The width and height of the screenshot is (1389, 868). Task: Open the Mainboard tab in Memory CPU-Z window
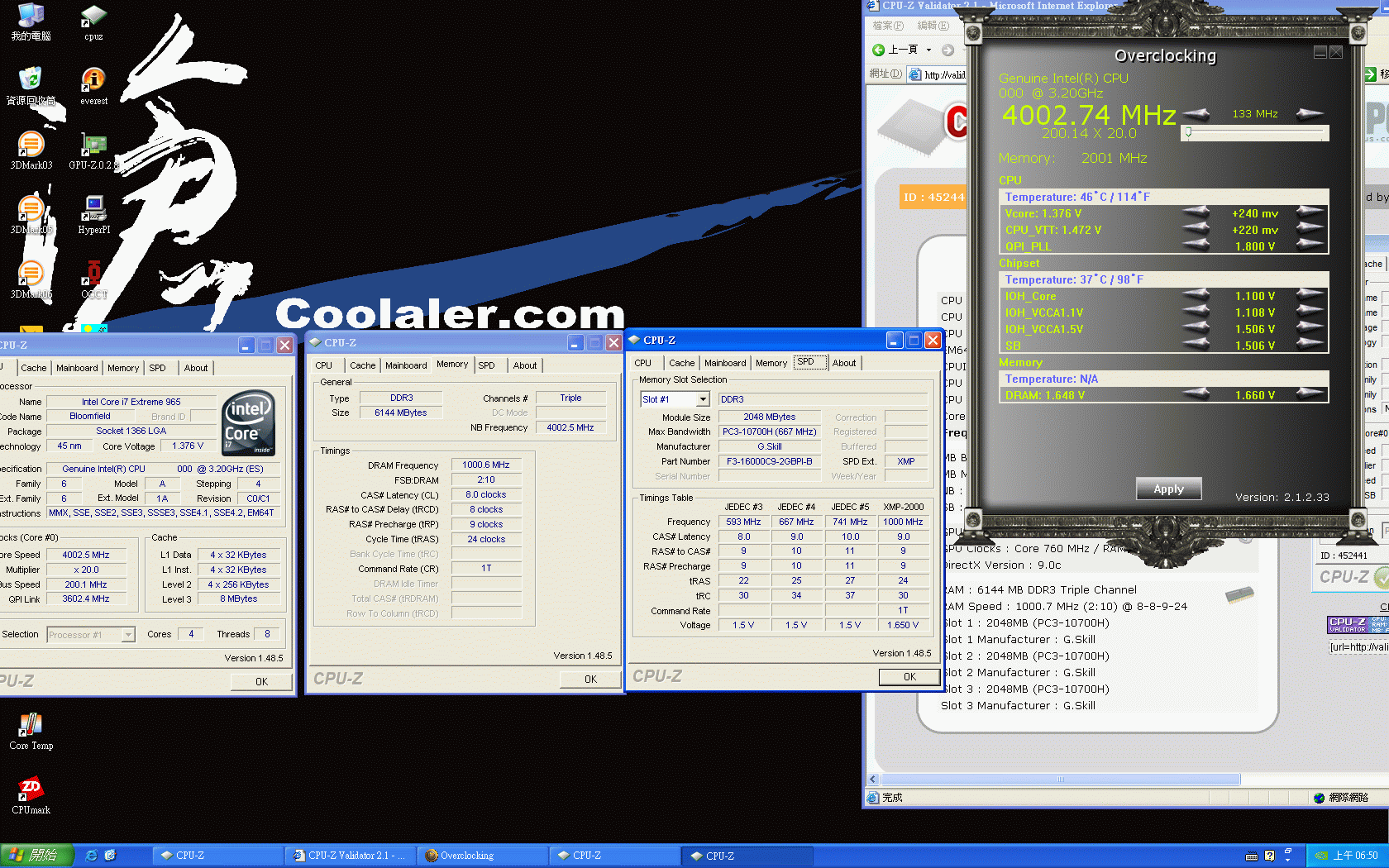406,365
